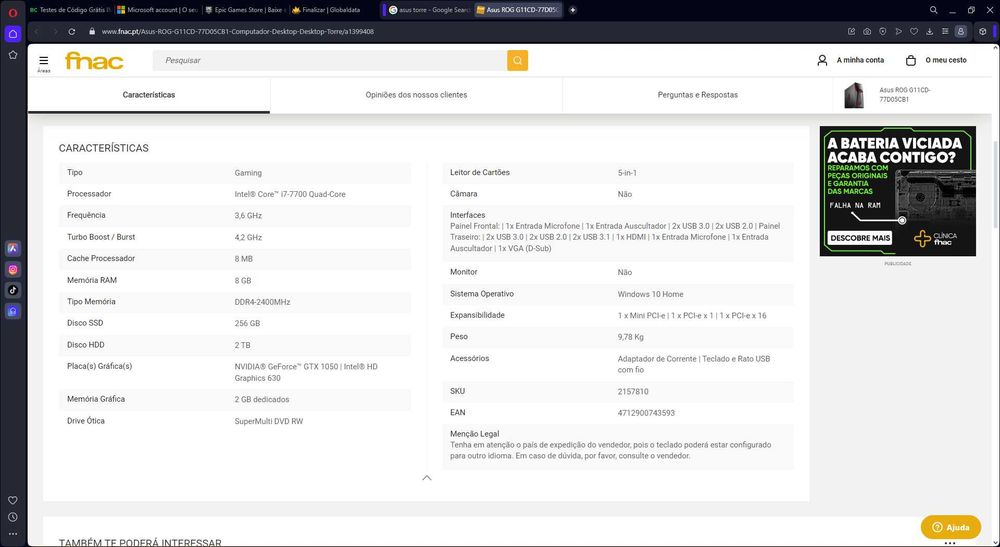
Task: Go forward with the browser forward arrow
Action: click(54, 31)
